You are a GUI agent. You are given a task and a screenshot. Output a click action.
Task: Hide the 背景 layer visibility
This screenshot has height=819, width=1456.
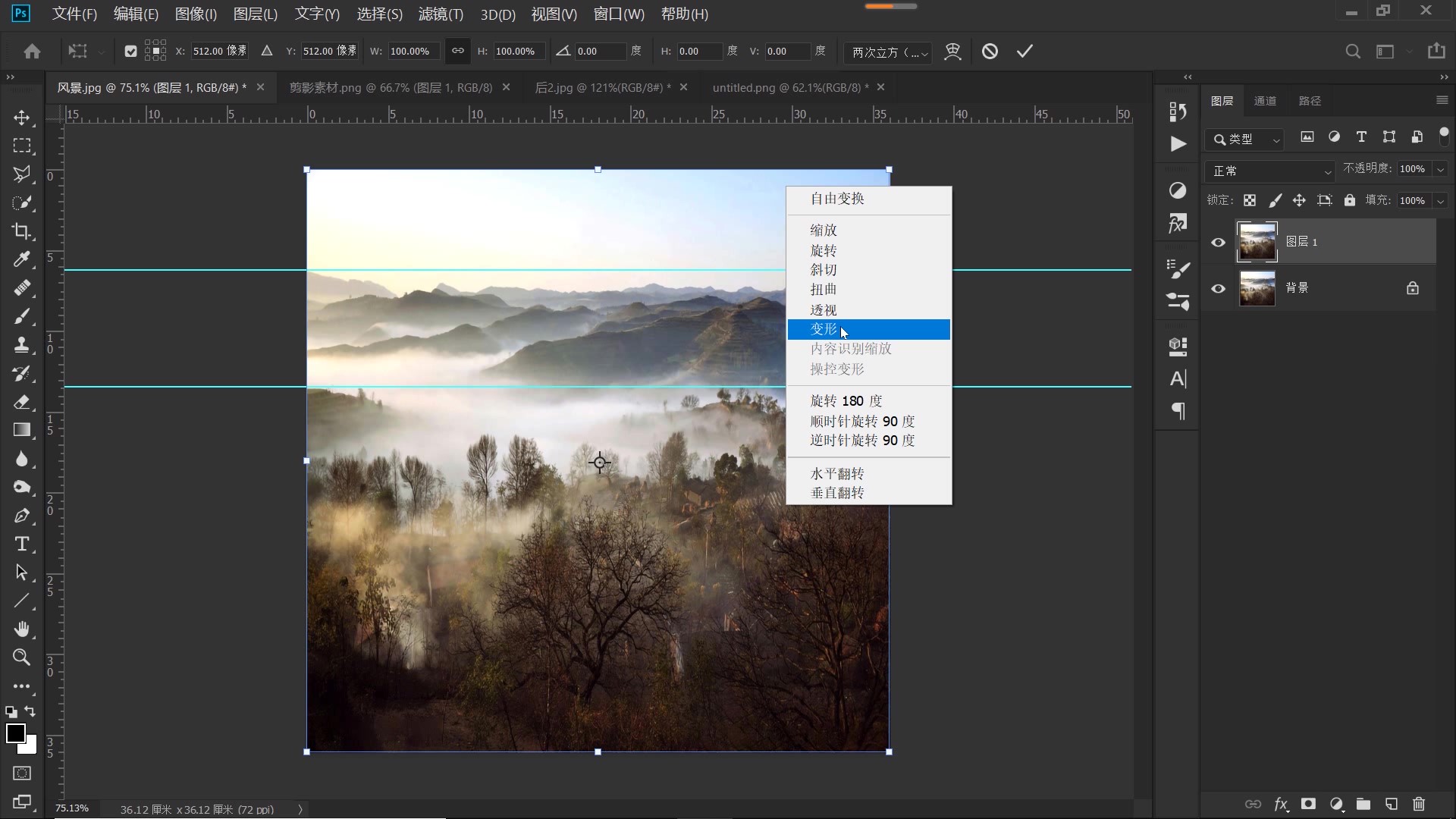[1219, 288]
